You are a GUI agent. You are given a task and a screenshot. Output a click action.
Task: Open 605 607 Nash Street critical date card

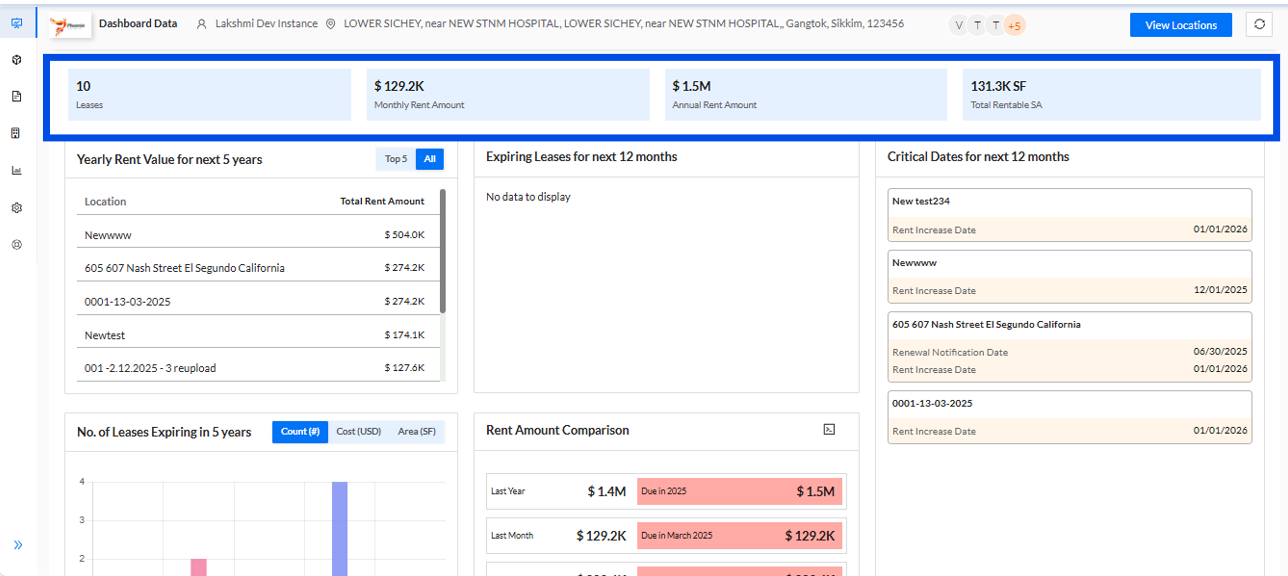[1070, 346]
